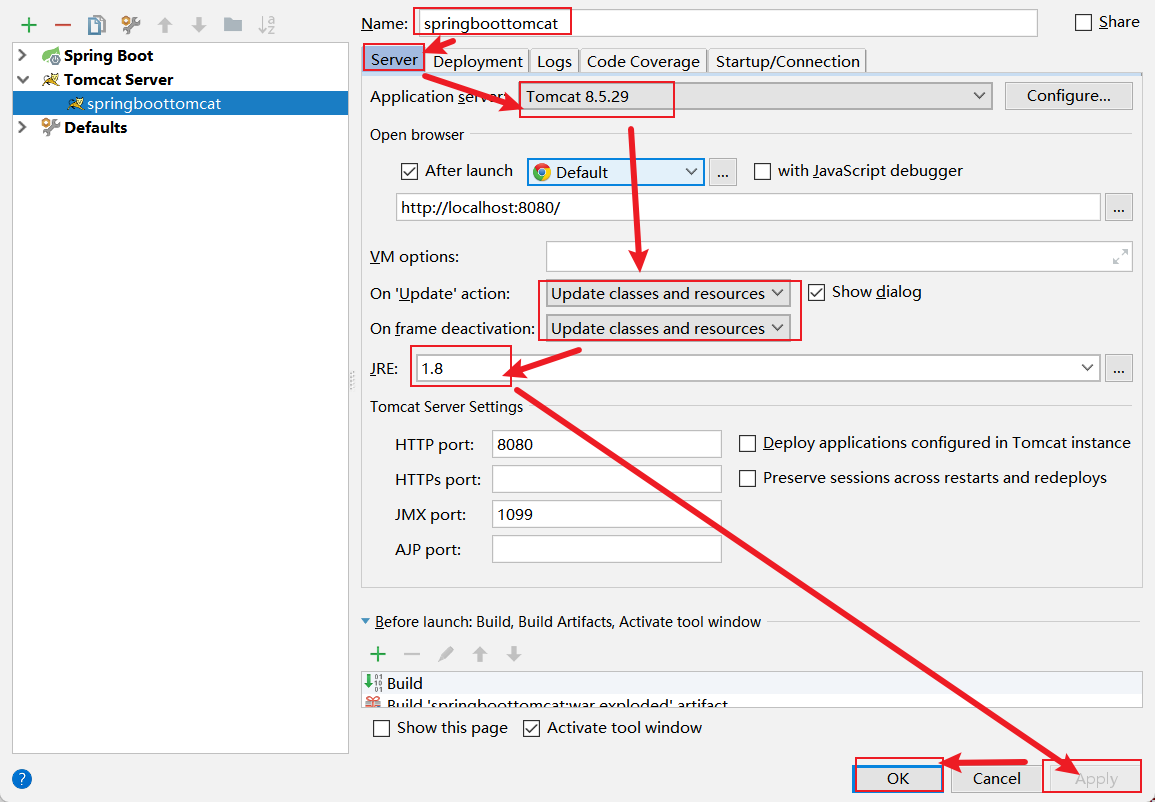Select the Build before-launch task row
Viewport: 1155px width, 802px height.
[x=752, y=683]
